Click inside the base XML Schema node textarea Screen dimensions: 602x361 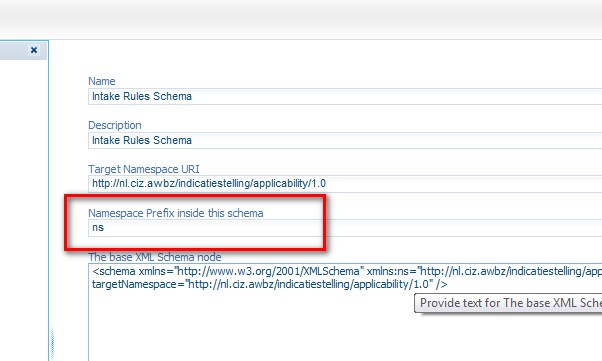[x=345, y=312]
